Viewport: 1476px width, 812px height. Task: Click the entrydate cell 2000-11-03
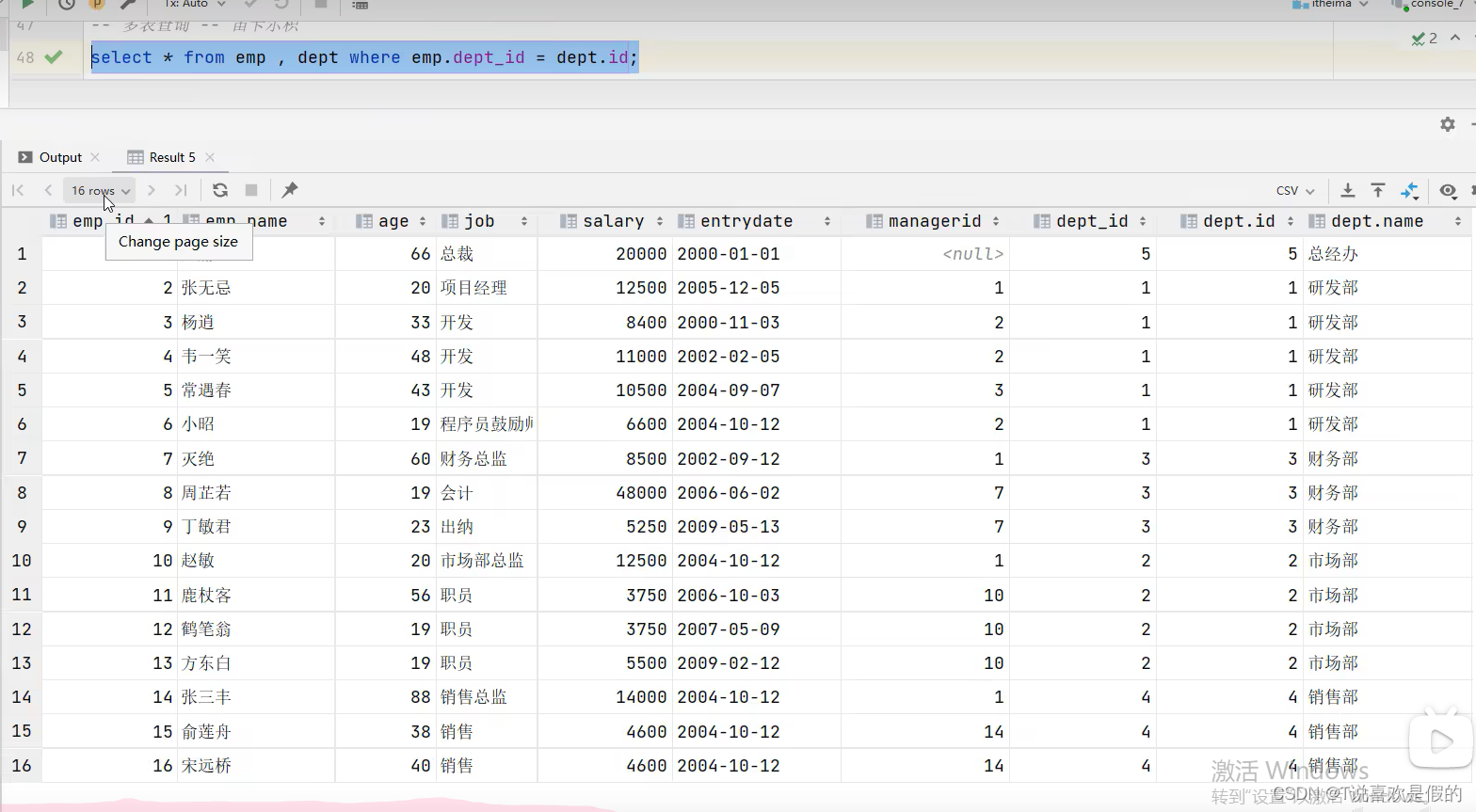click(757, 323)
